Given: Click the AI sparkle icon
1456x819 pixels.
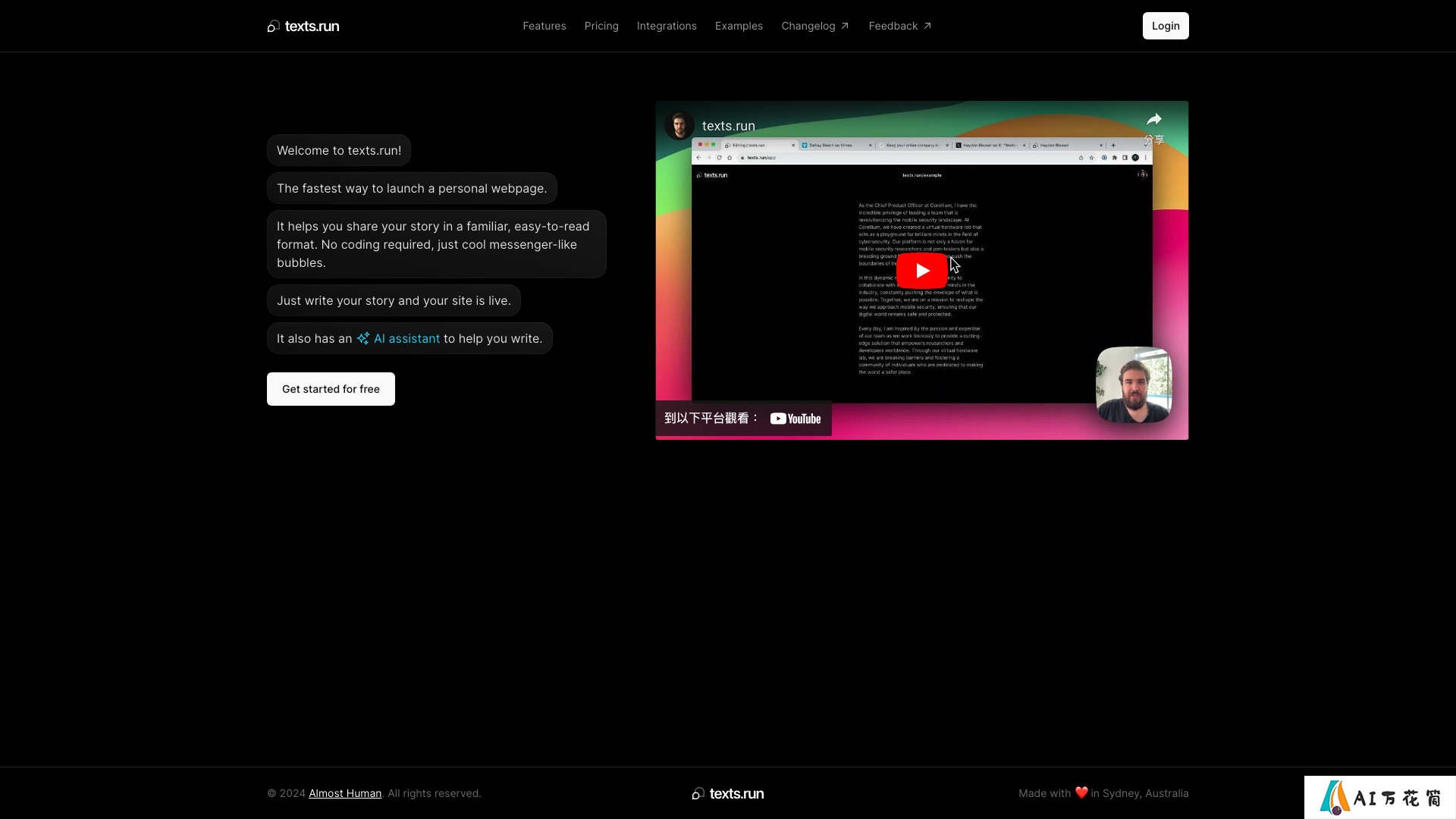Looking at the screenshot, I should pyautogui.click(x=363, y=338).
